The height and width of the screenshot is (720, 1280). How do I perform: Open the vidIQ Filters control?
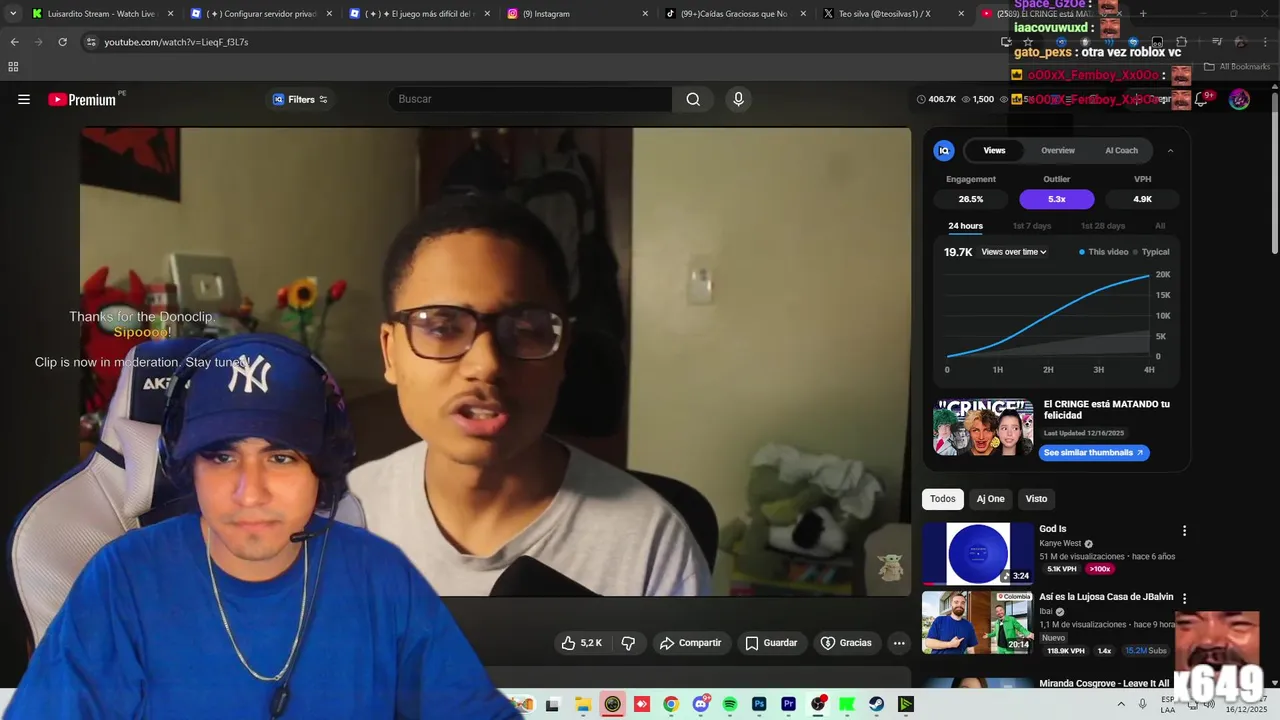click(x=300, y=99)
